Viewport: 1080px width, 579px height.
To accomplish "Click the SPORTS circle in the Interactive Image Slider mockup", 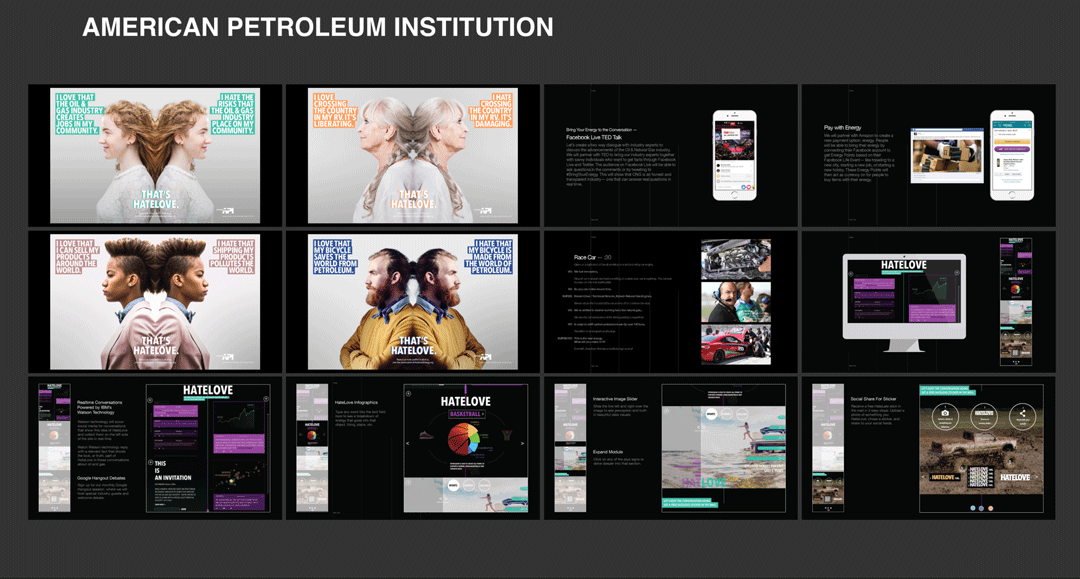I will (x=711, y=414).
